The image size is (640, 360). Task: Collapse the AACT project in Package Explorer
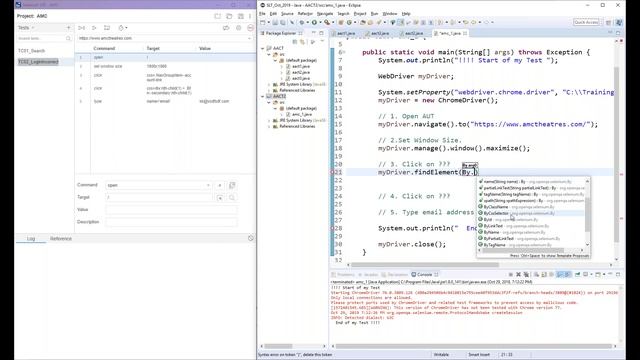click(x=262, y=48)
